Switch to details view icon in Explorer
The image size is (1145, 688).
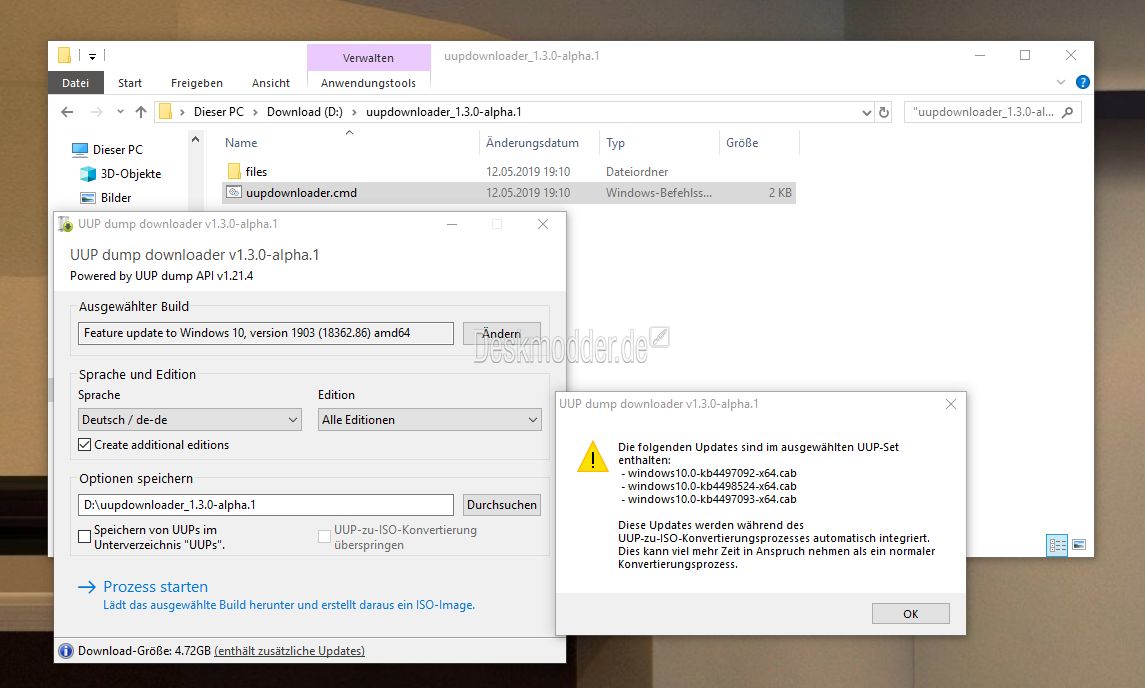tap(1057, 545)
